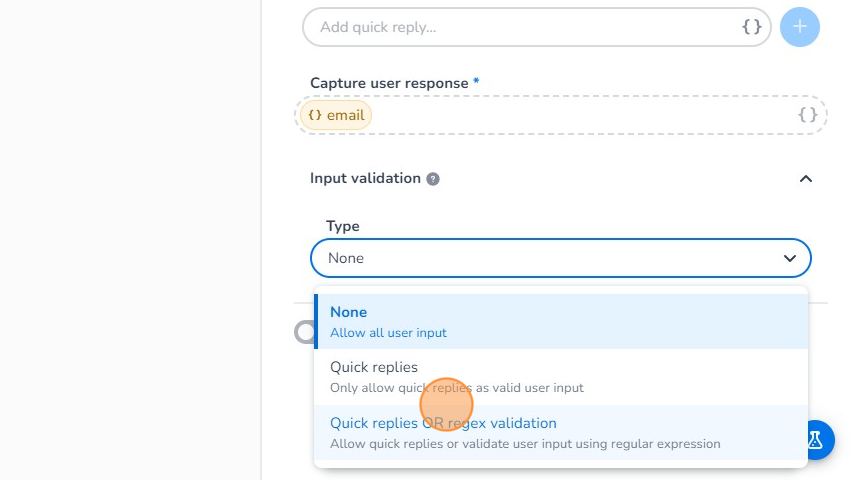Click the braces glyph inside the email chip
Viewport: 860px width, 480px height.
[315, 115]
